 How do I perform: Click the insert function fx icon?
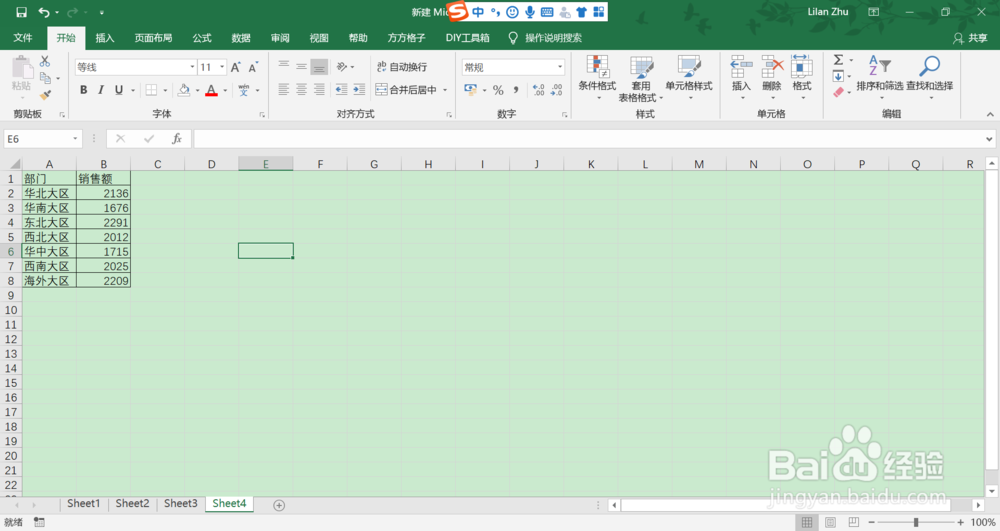(177, 138)
